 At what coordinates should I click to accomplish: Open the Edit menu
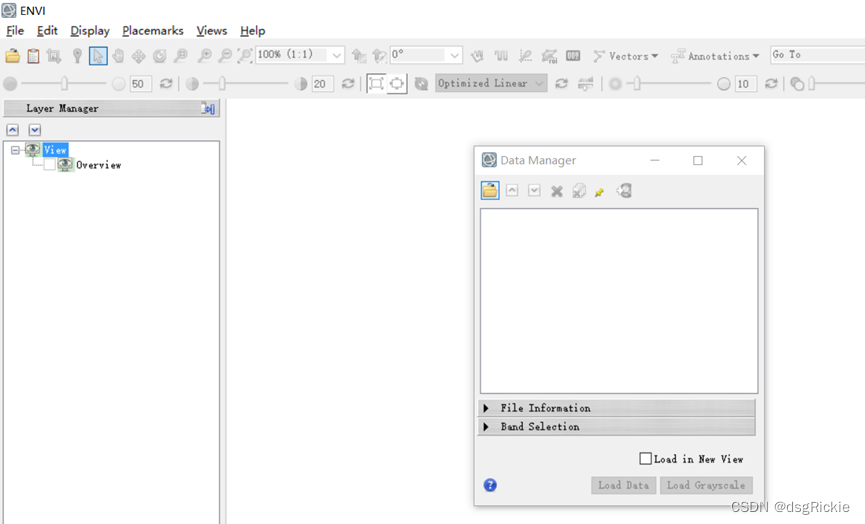pos(47,31)
